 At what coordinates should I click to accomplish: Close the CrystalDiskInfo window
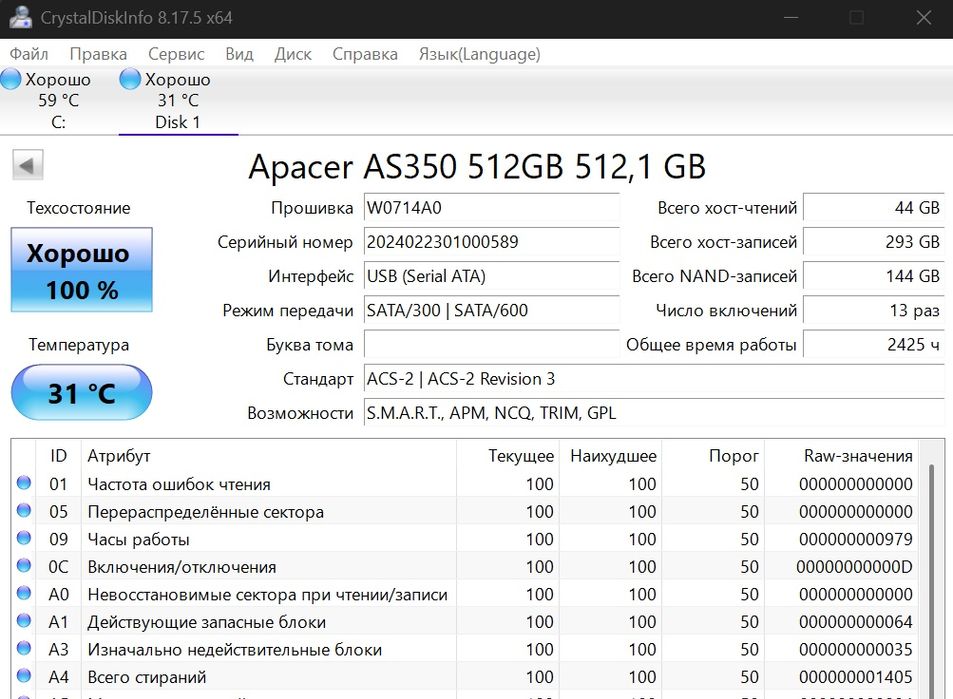[x=924, y=18]
